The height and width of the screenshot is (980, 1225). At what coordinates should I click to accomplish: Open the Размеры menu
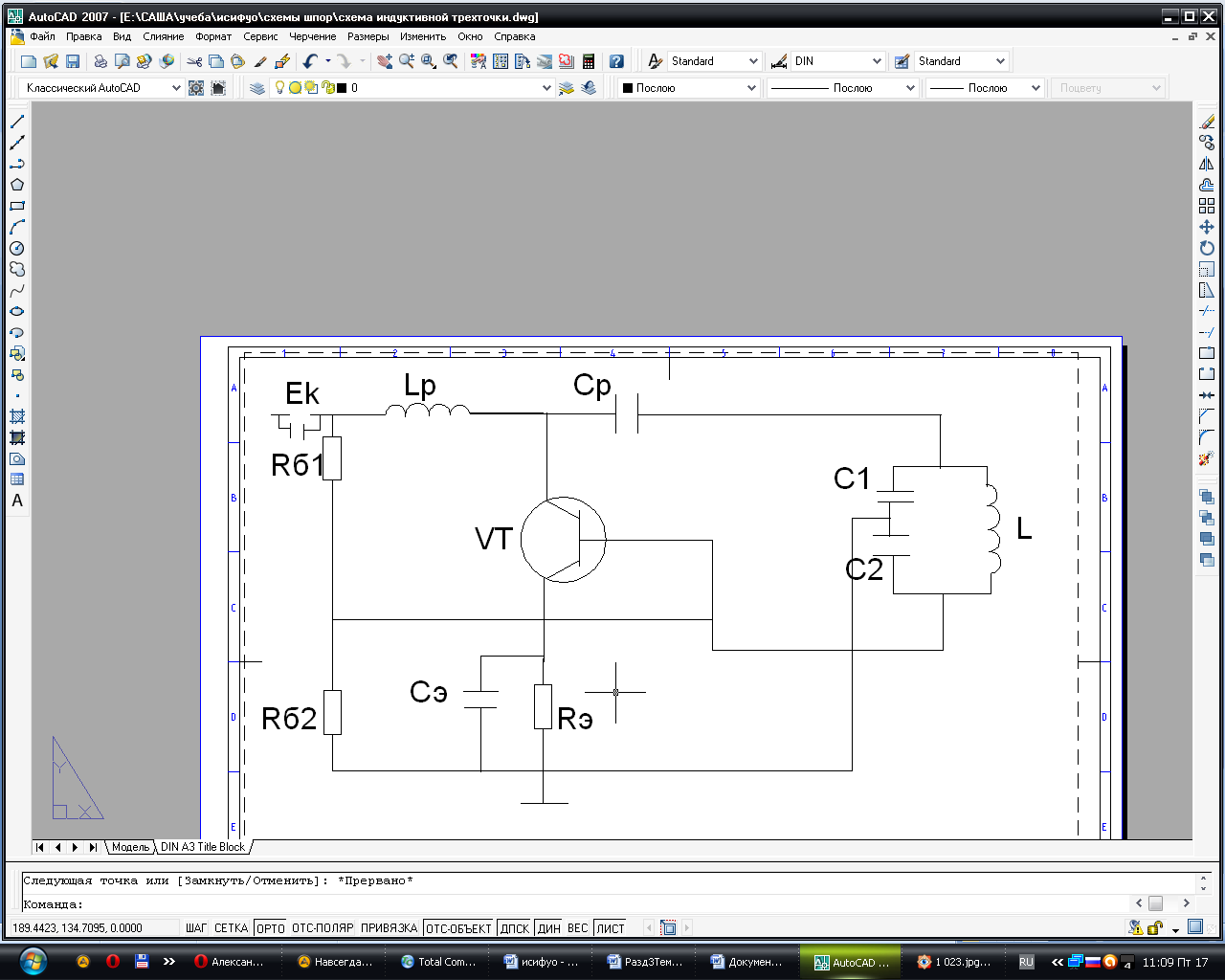368,36
